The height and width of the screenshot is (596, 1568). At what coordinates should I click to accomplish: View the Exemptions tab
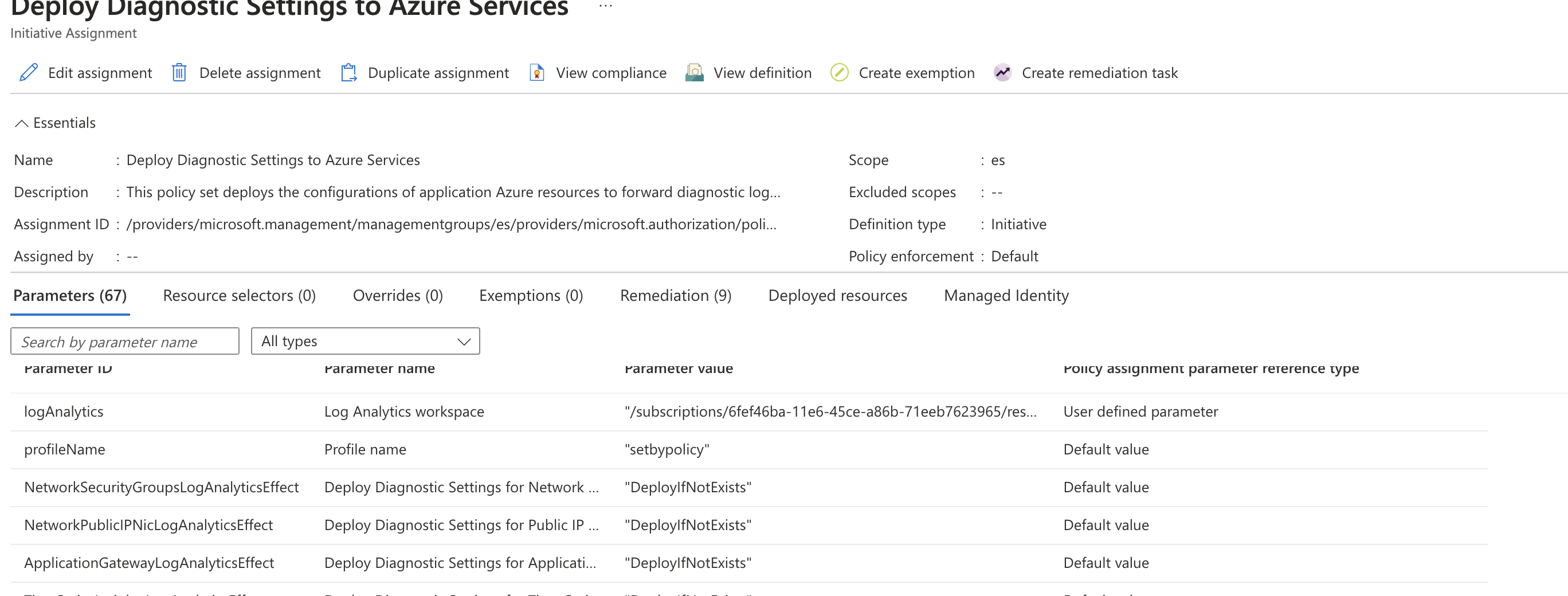530,295
